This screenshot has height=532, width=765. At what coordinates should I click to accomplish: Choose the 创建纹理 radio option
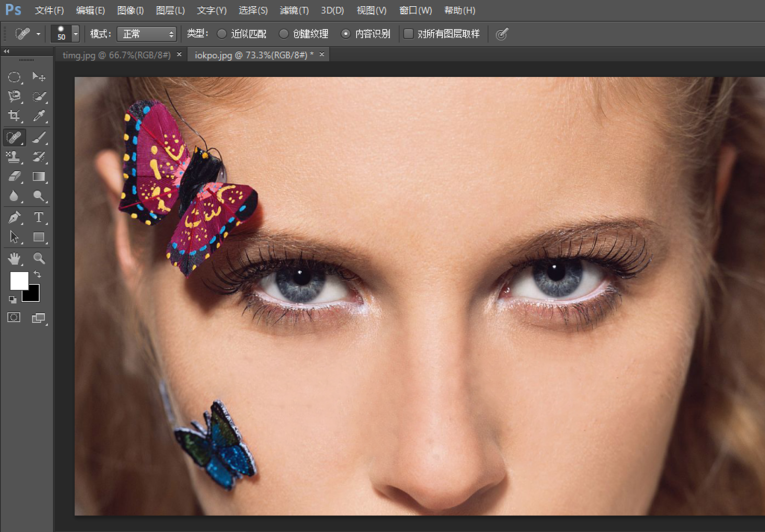pos(284,34)
